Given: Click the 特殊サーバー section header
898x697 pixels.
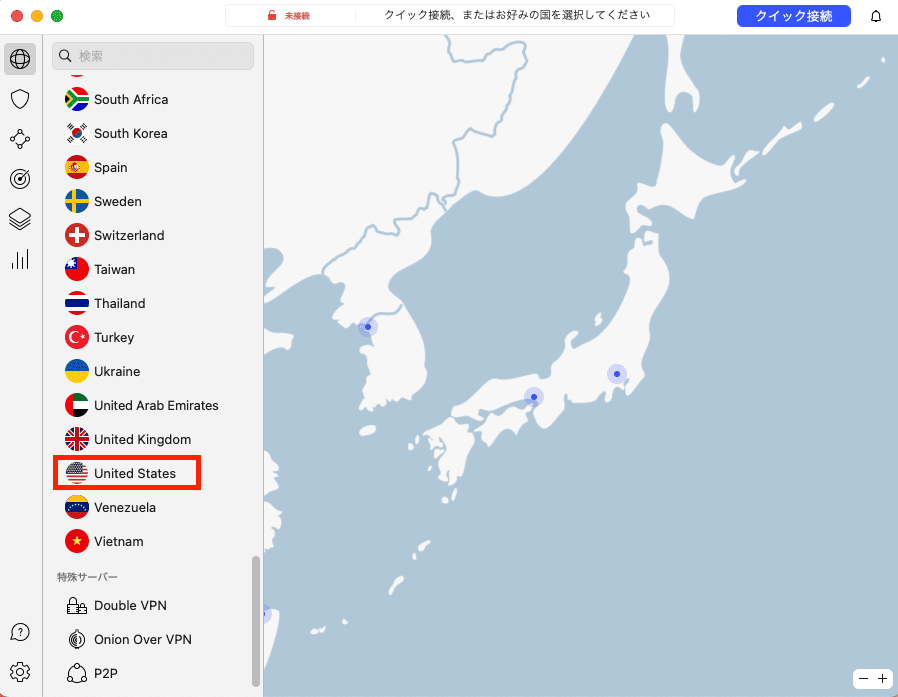Looking at the screenshot, I should click(x=87, y=577).
